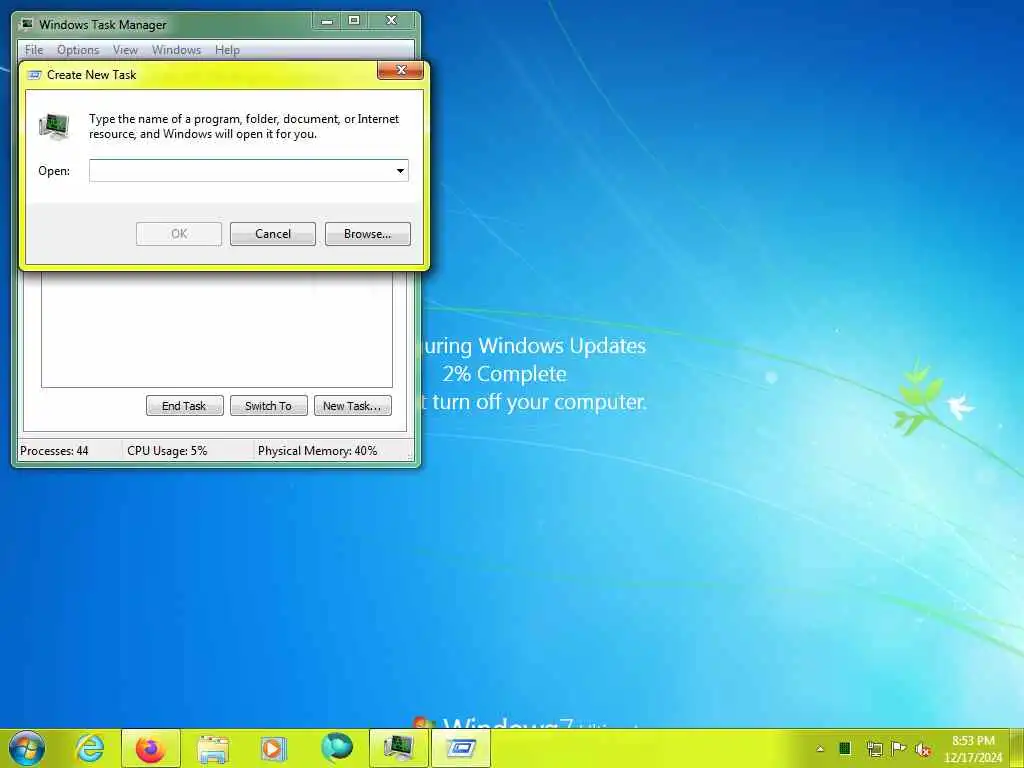Open the Windows Start menu orb

point(27,748)
